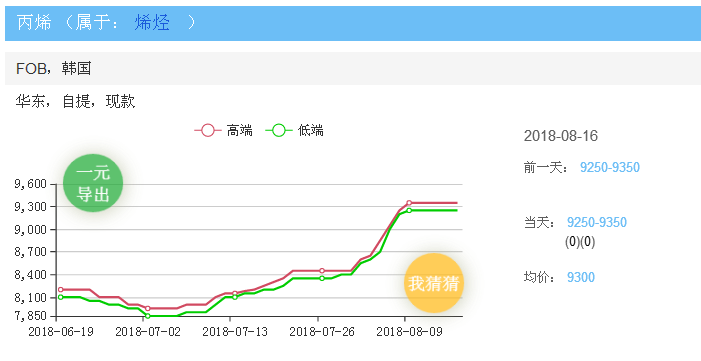Viewport: 701px width, 361px height.
Task: Click the 2018-08-16 date text
Action: point(561,136)
